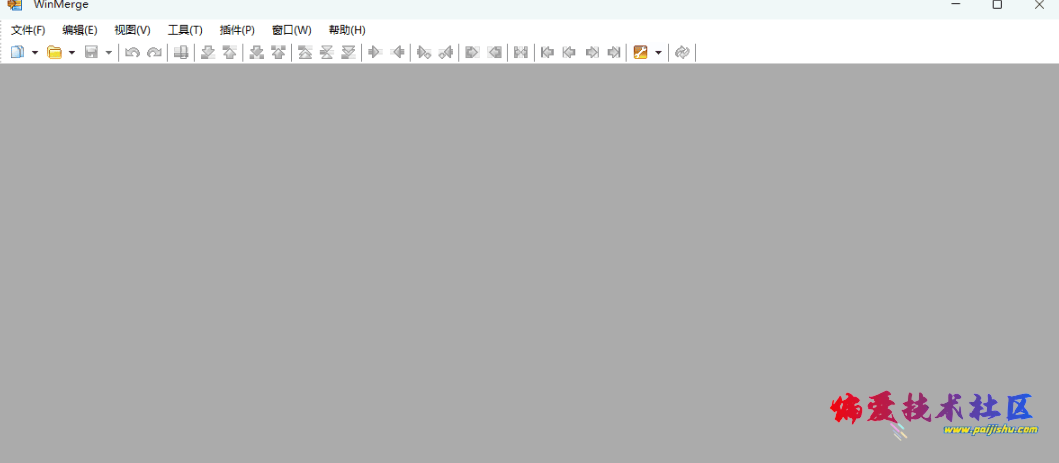The image size is (1059, 463).
Task: Open the 工具(T) menu
Action: (185, 30)
